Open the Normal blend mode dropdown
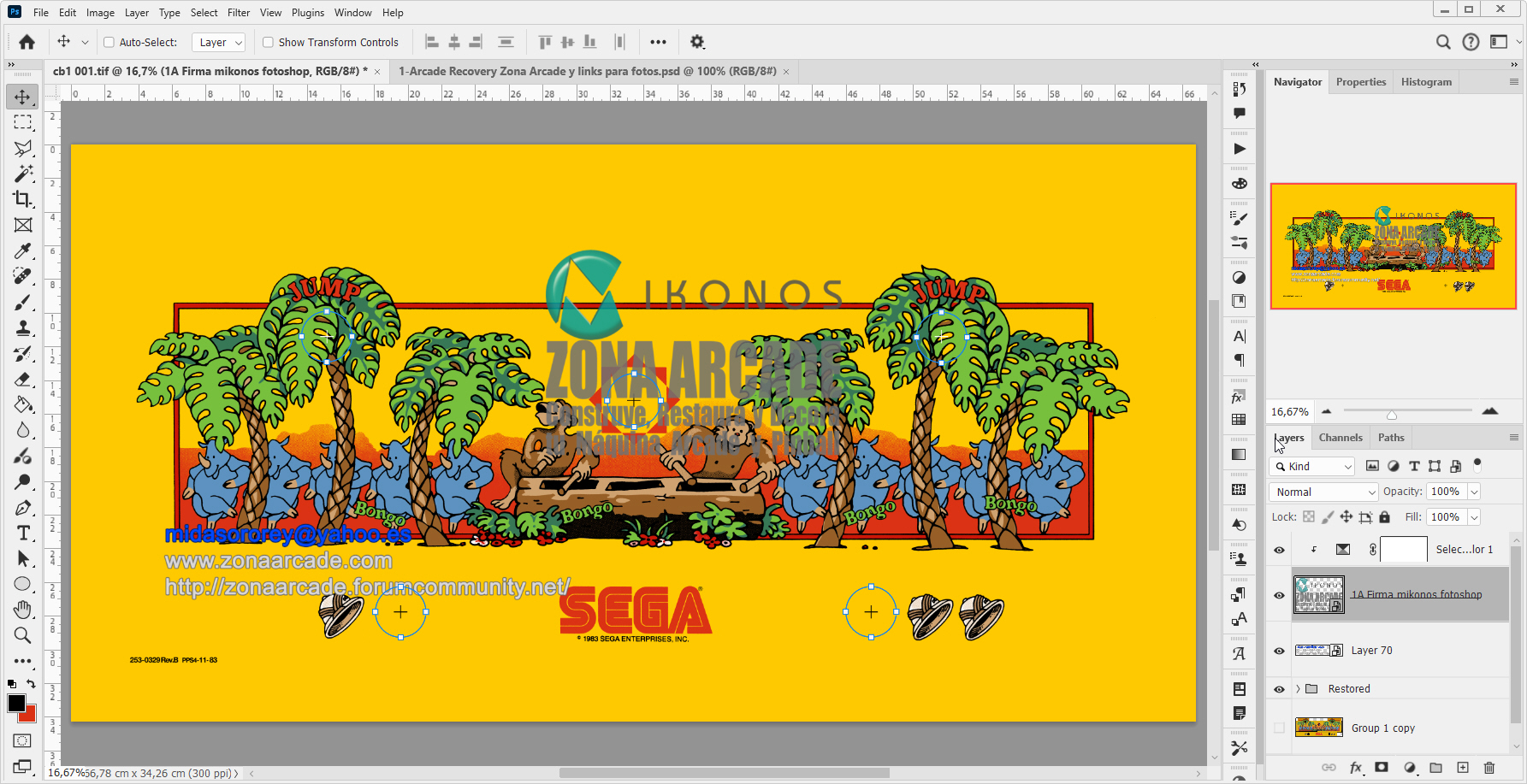This screenshot has height=784, width=1527. coord(1323,492)
